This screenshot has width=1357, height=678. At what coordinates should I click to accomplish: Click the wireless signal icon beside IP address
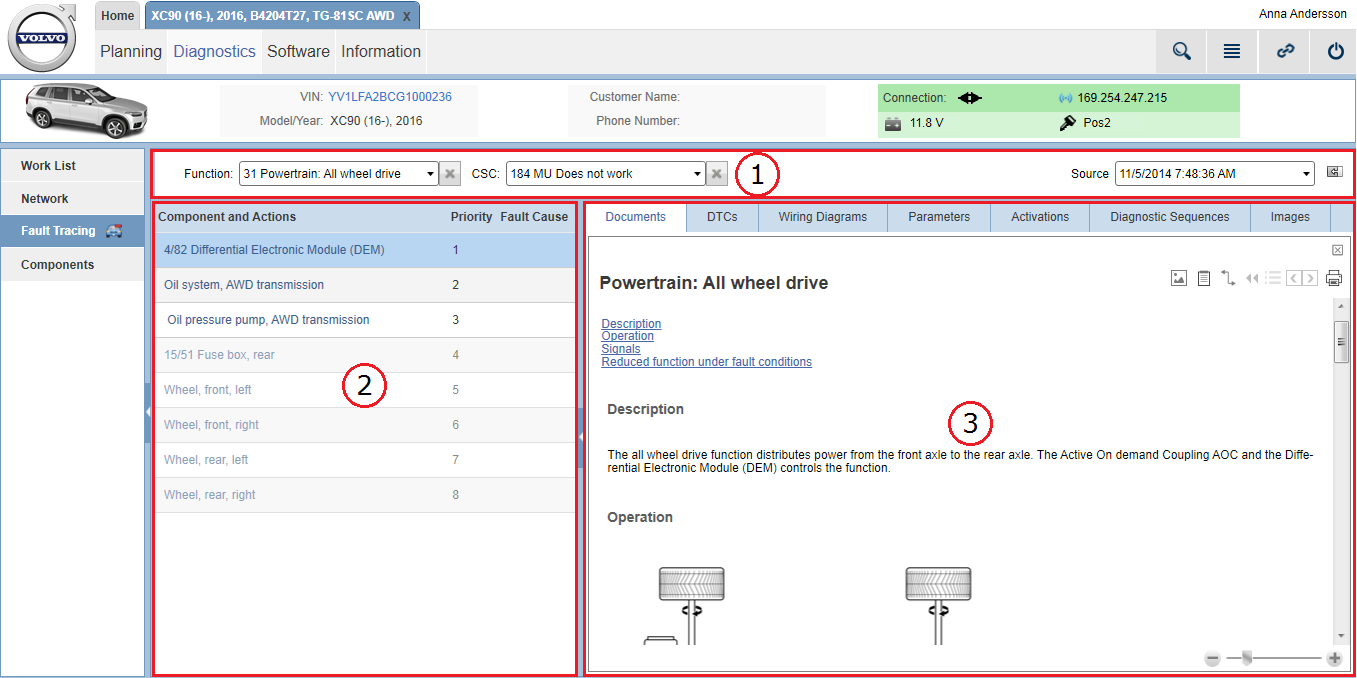[1066, 98]
